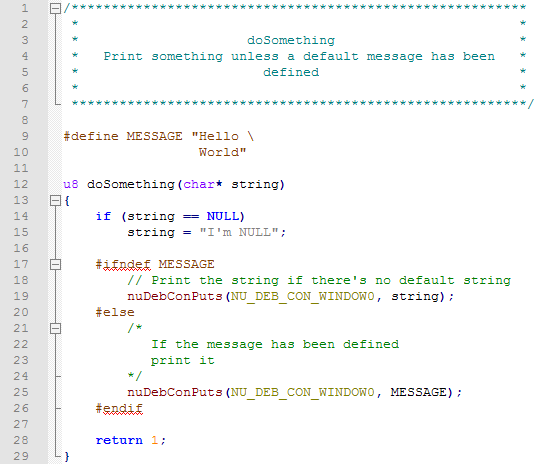Image resolution: width=541 pixels, height=464 pixels.
Task: Click the word 'defined' on comment line 5
Action: click(291, 72)
